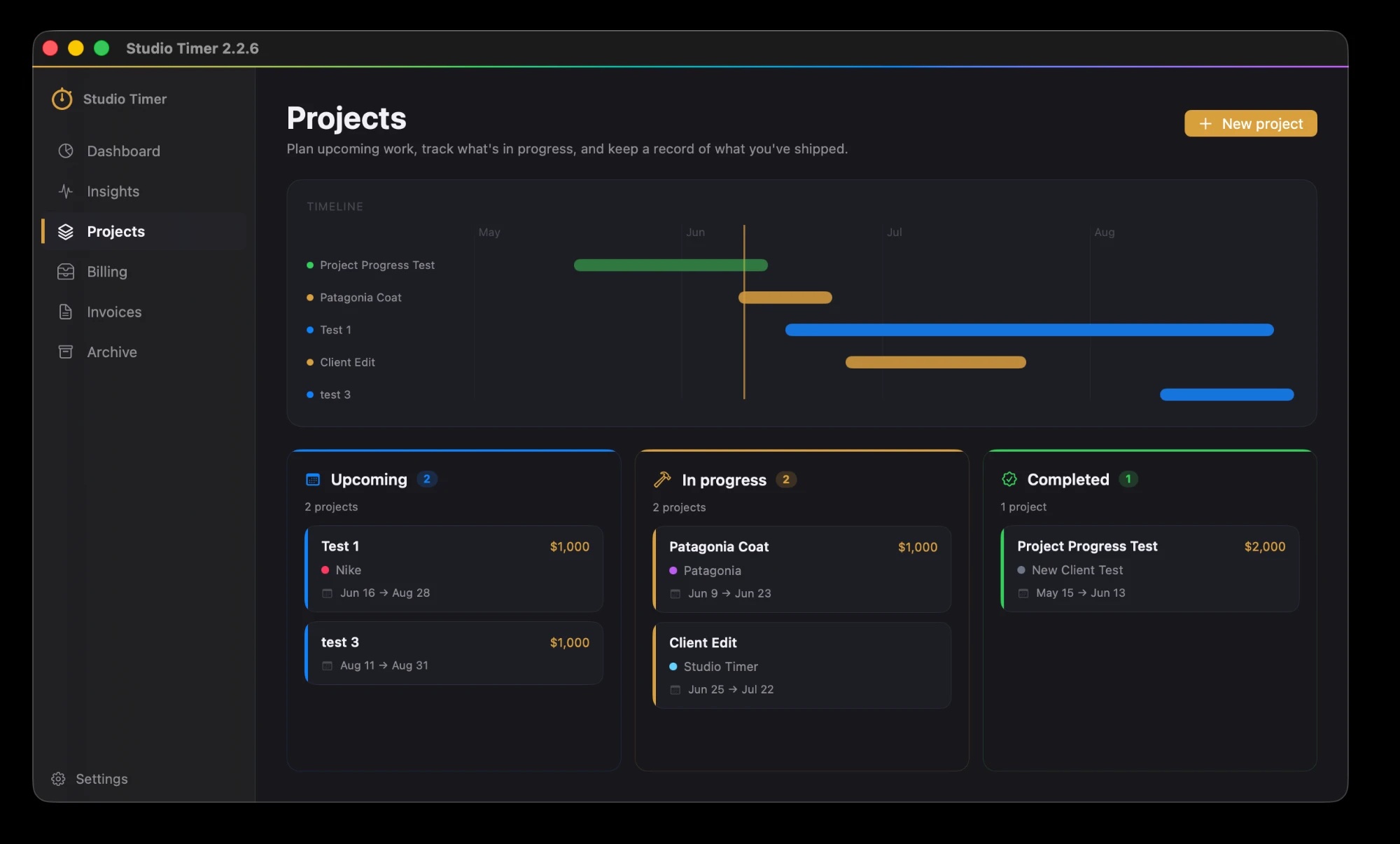Open the Client Edit project card
1400x844 pixels.
point(801,665)
